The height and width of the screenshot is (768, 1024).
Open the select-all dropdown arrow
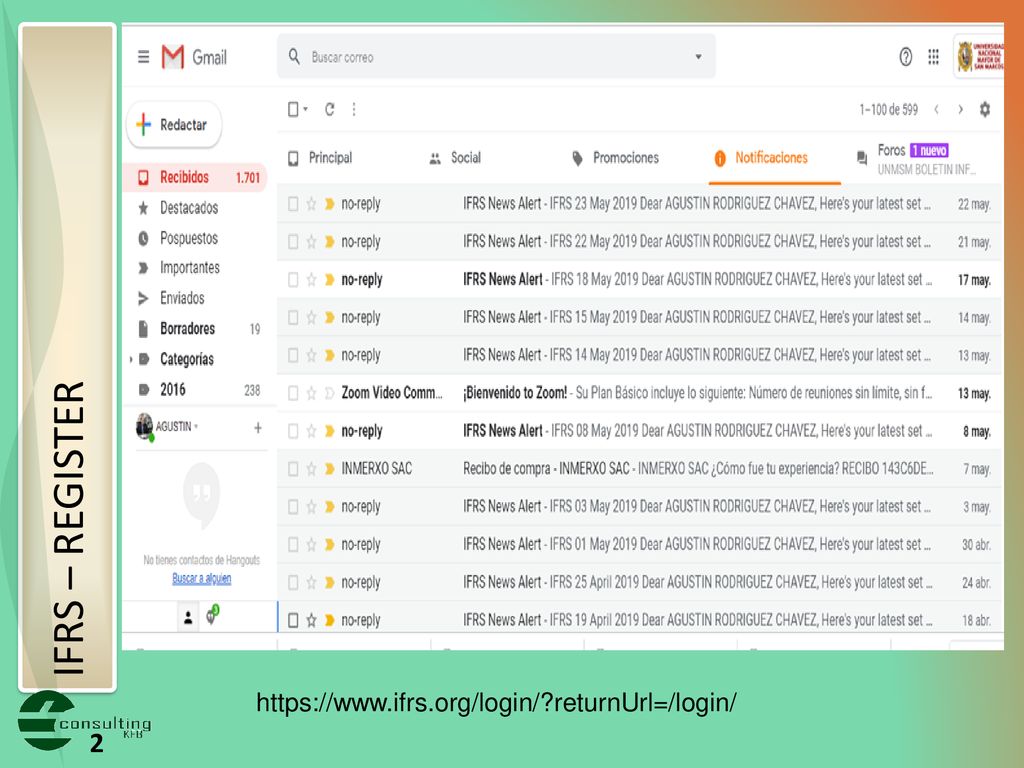(305, 110)
